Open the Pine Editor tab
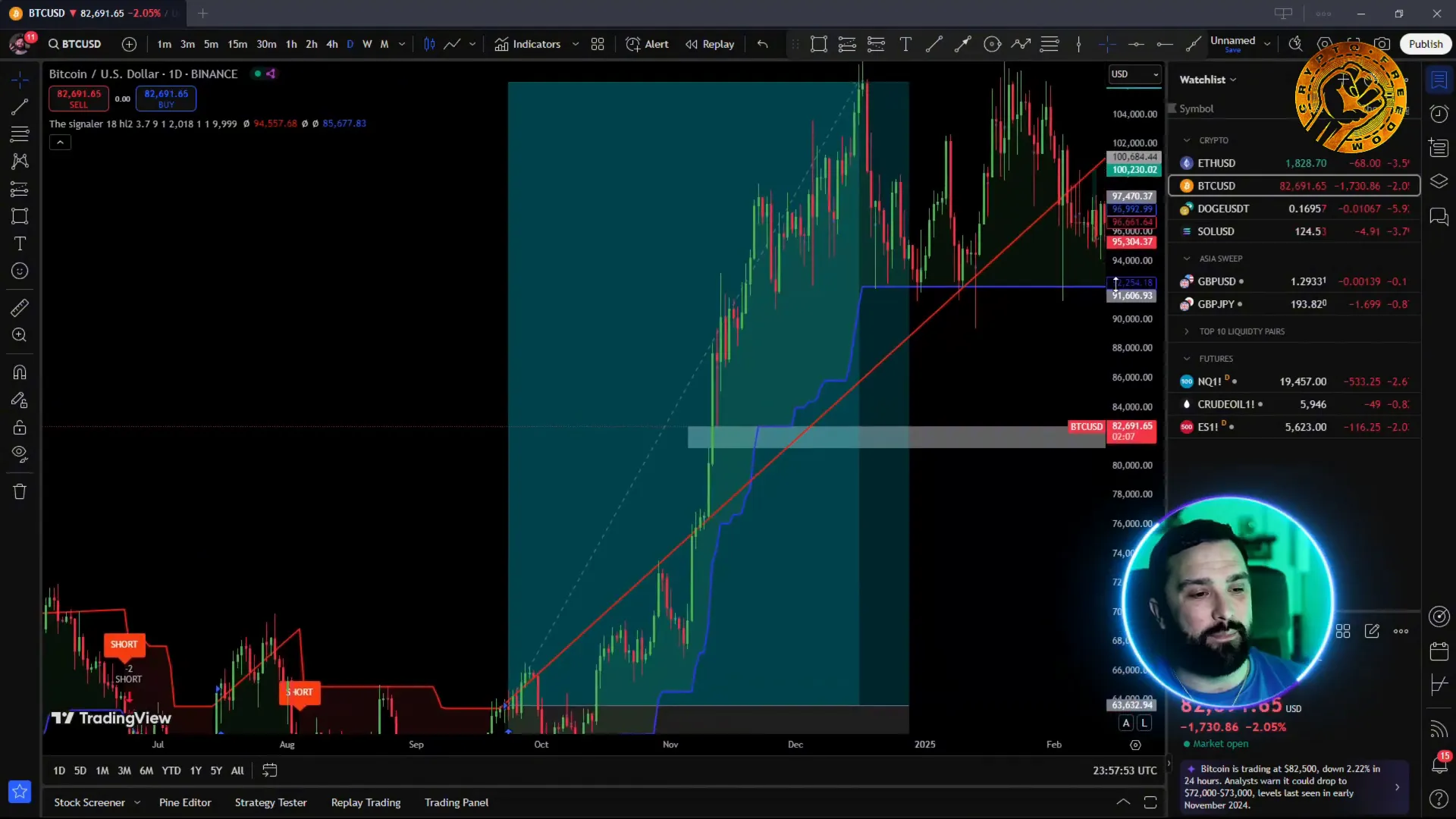1456x819 pixels. [x=185, y=802]
